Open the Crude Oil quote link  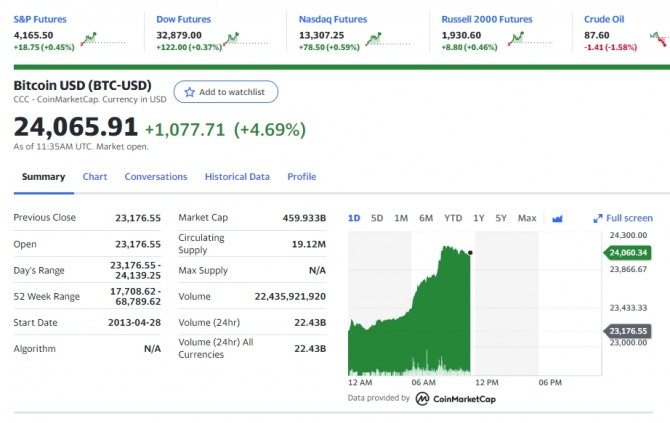pyautogui.click(x=604, y=19)
